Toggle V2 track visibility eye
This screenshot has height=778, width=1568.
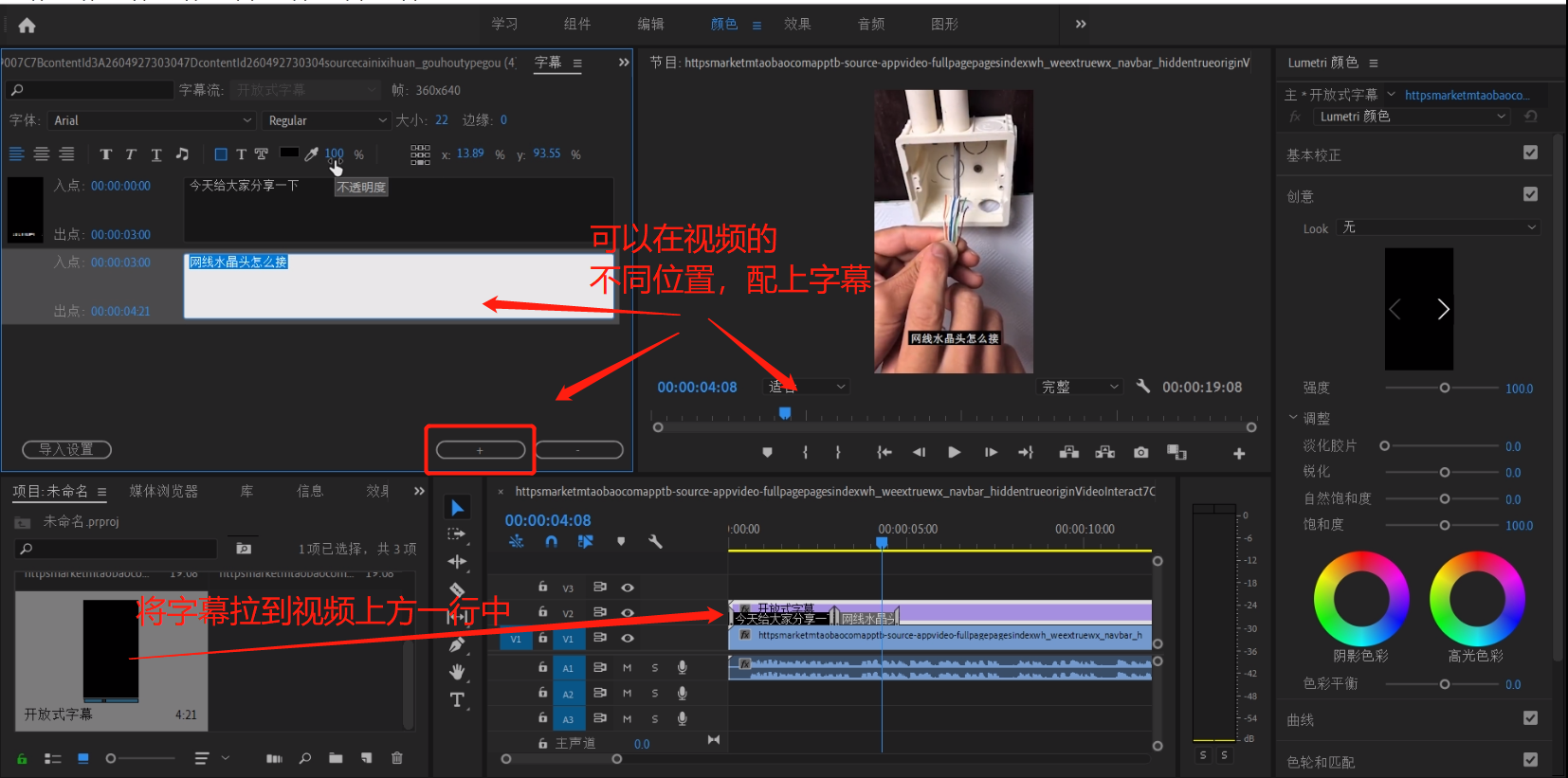point(628,613)
